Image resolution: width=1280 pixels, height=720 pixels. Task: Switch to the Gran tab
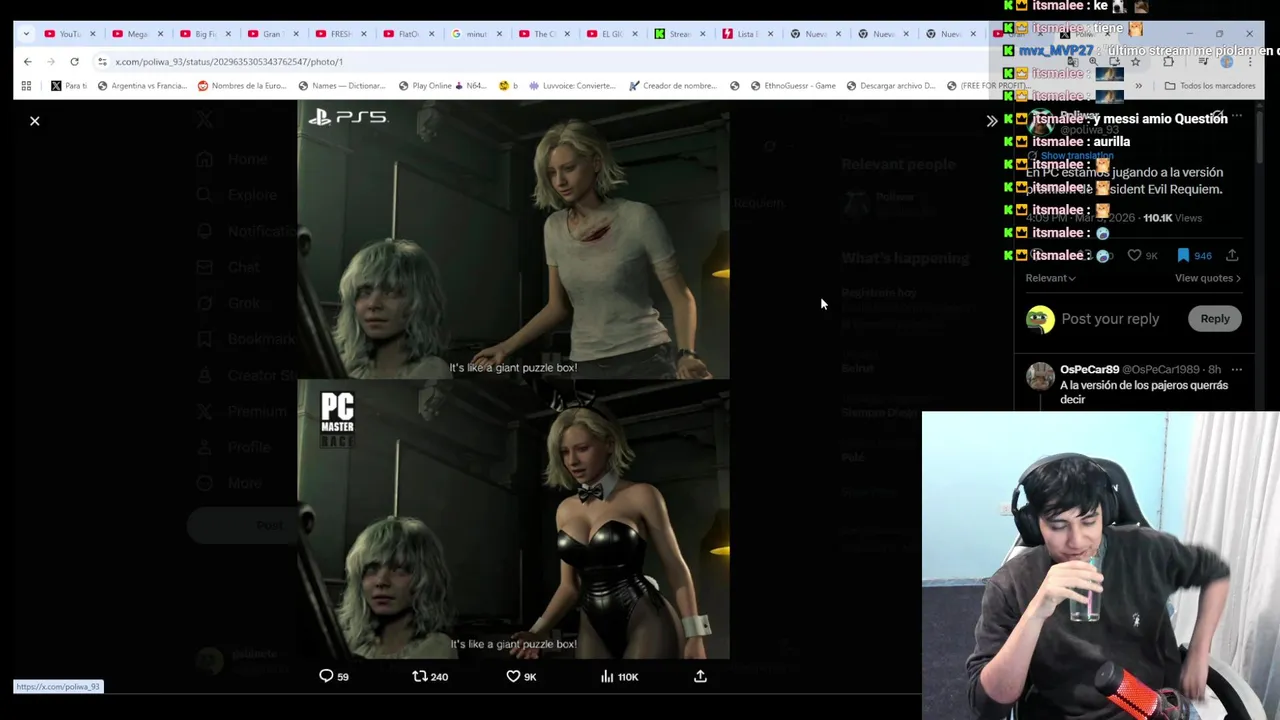point(272,34)
